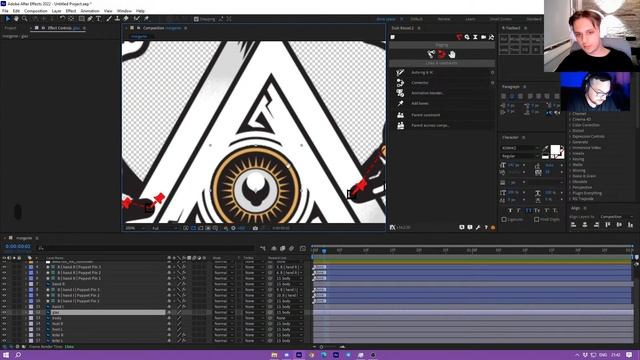The width and height of the screenshot is (640, 360).
Task: Open the composition zoom percentage dropdown
Action: [135, 228]
